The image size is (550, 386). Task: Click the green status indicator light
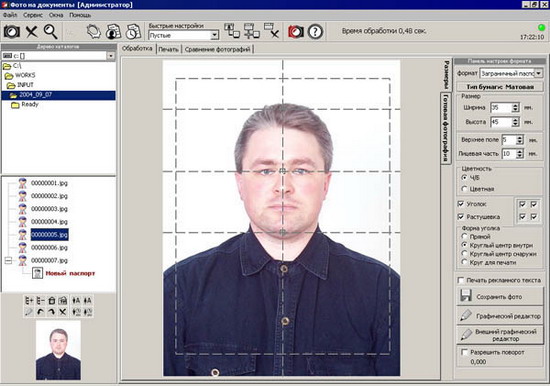(541, 27)
